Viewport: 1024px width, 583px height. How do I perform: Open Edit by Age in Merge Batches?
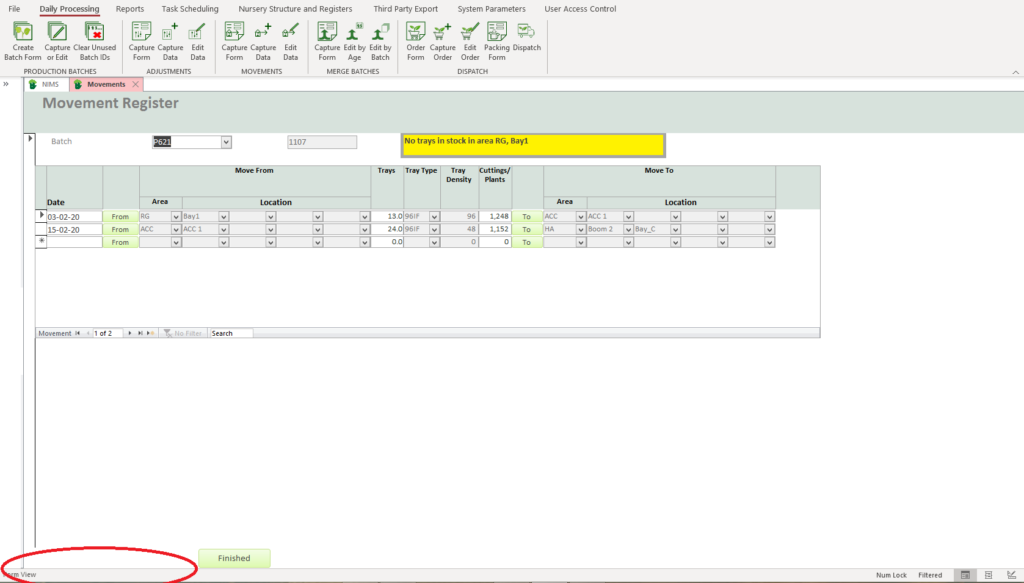click(354, 40)
